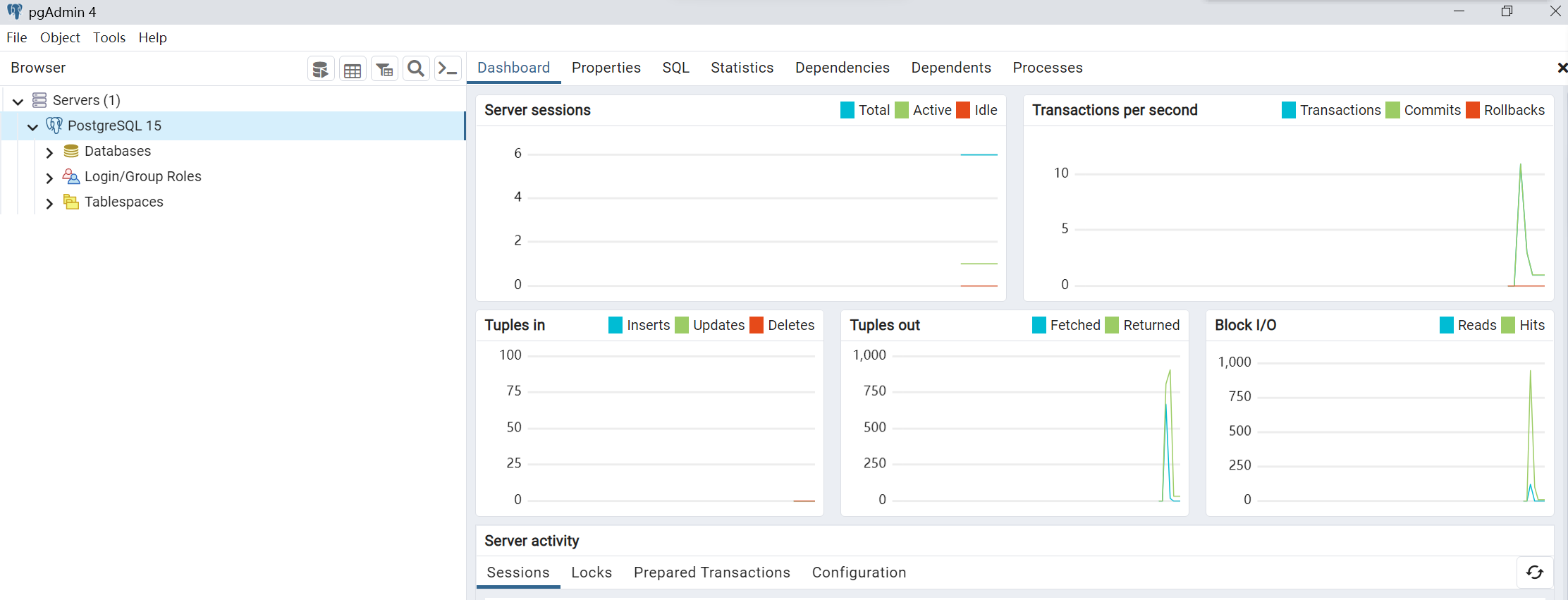Select the PostgreSQL 15 server entry
The width and height of the screenshot is (1568, 600).
click(x=114, y=125)
